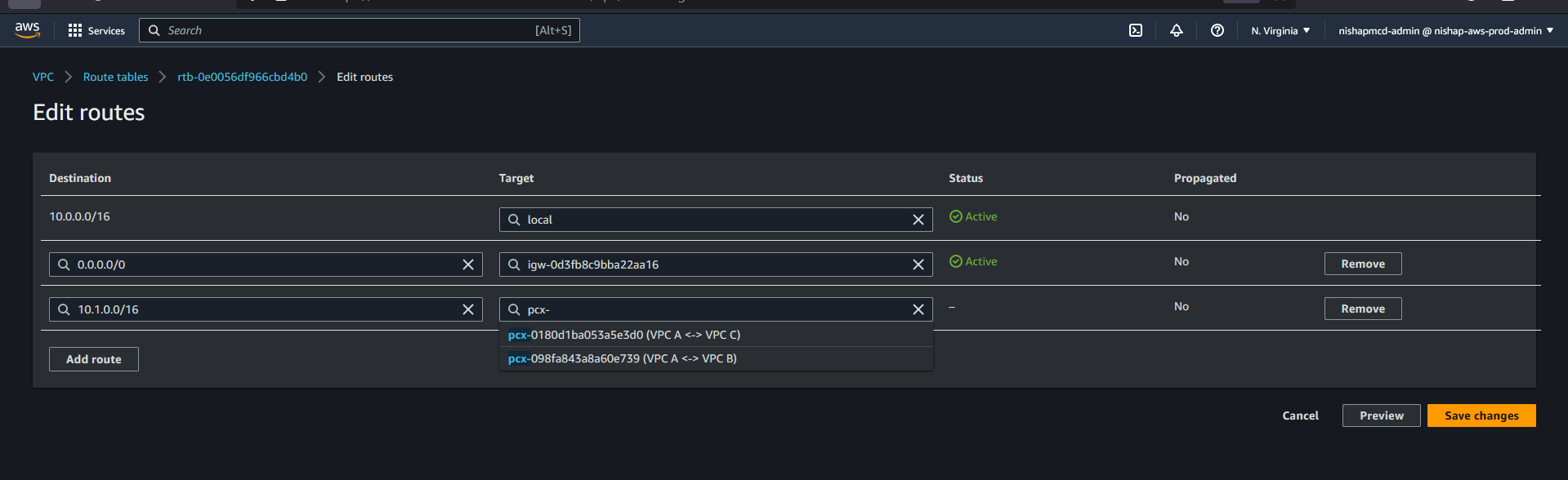Open the nishapmcd-admin account menu
This screenshot has width=1568, height=480.
(1445, 30)
